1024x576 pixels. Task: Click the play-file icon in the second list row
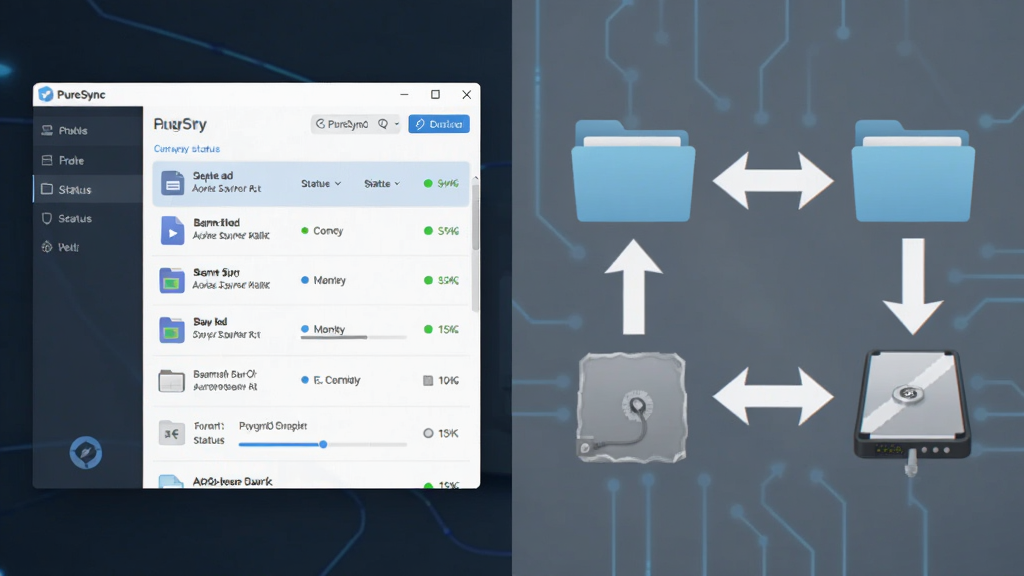click(172, 231)
